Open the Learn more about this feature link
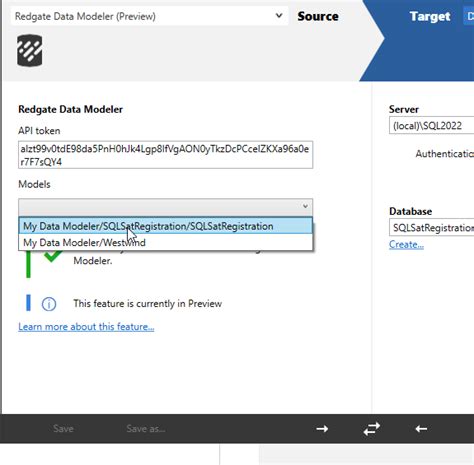This screenshot has width=474, height=465. pos(86,327)
